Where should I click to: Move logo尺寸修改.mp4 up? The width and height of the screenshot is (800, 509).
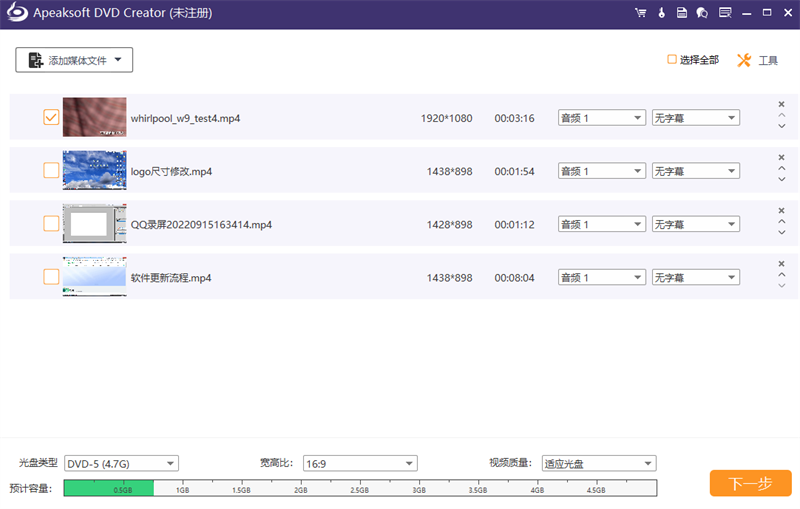781,168
